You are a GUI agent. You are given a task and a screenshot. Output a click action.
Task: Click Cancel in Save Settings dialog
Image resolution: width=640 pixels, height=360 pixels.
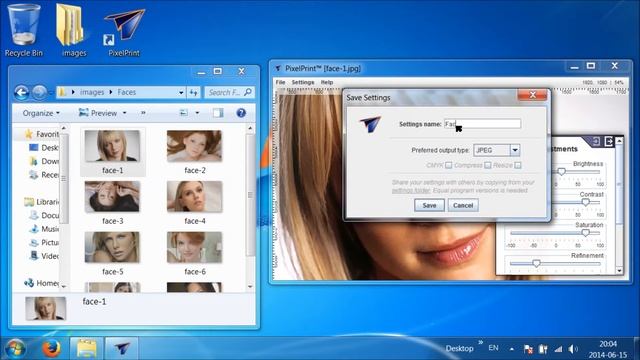[463, 205]
